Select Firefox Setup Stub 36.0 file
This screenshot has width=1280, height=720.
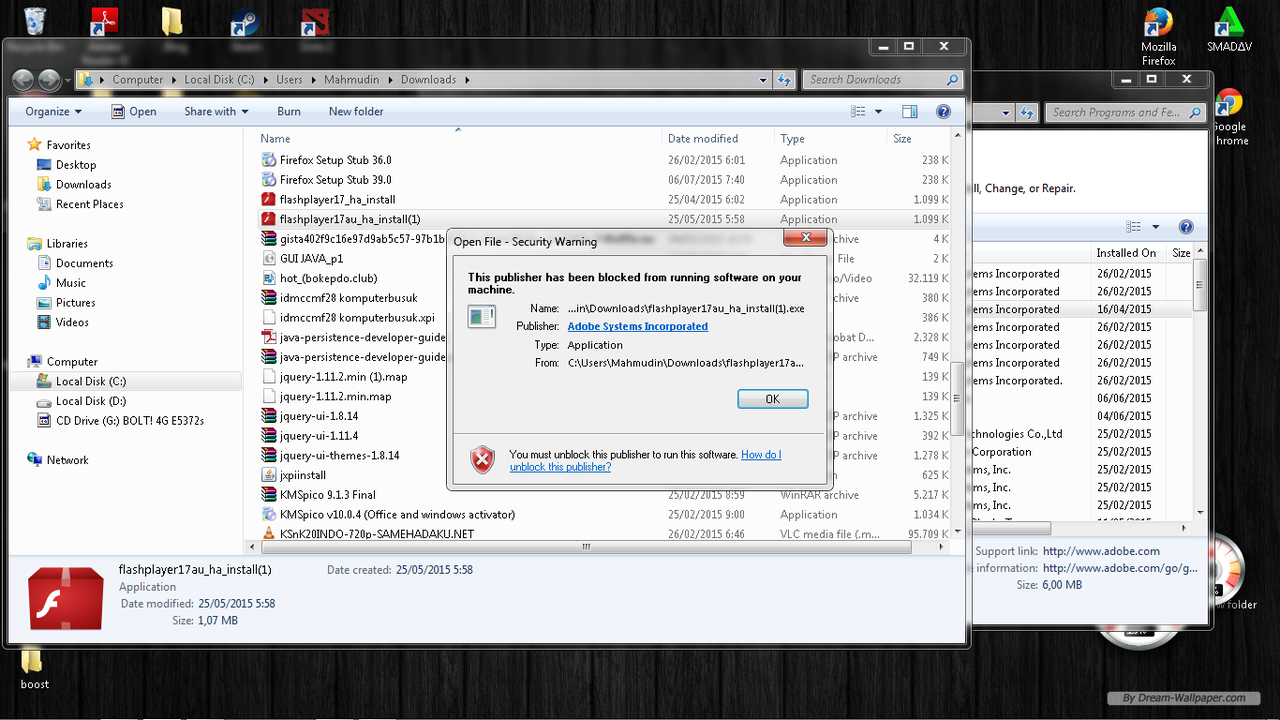pyautogui.click(x=335, y=160)
